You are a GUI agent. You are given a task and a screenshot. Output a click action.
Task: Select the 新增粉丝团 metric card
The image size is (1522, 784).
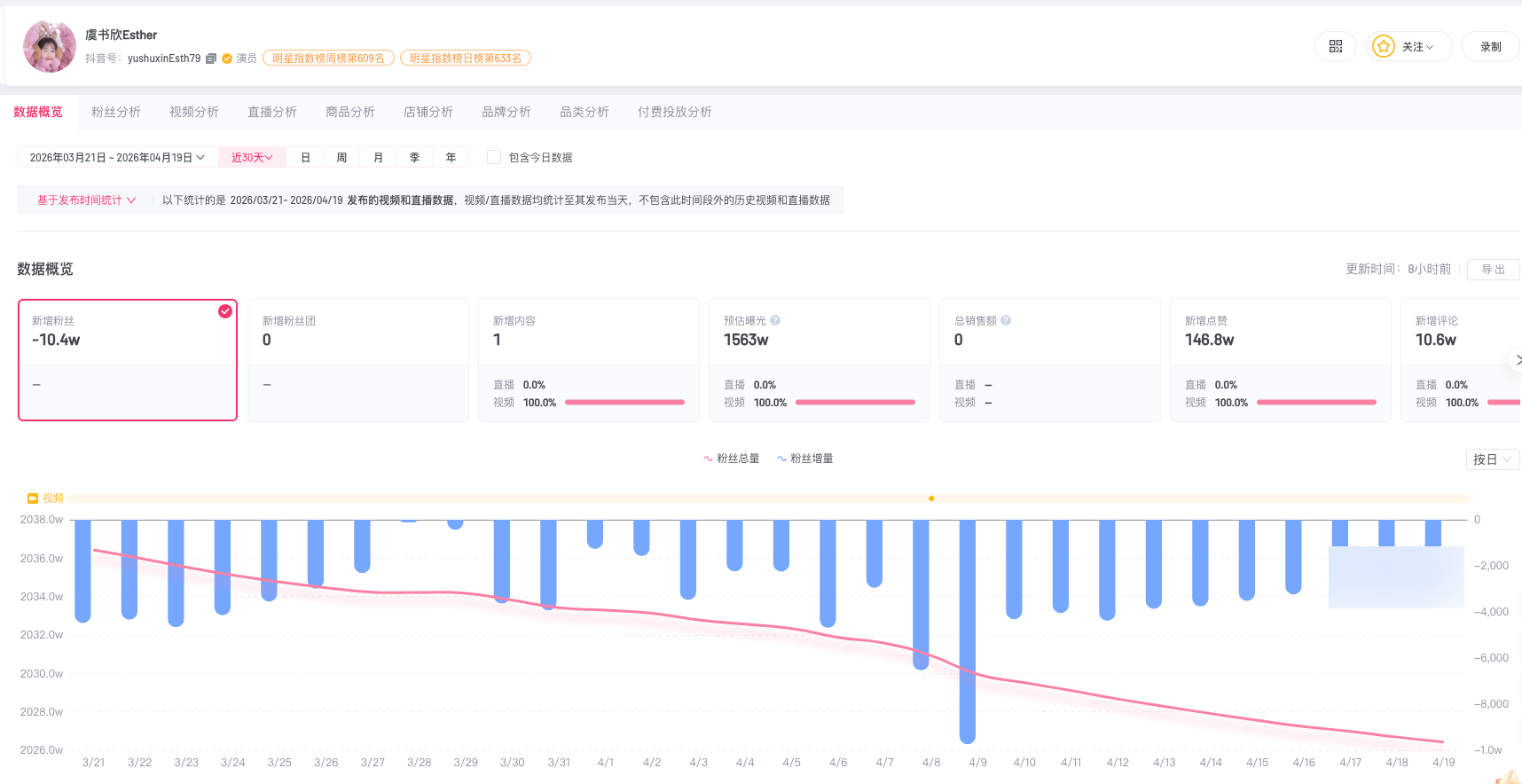click(357, 359)
